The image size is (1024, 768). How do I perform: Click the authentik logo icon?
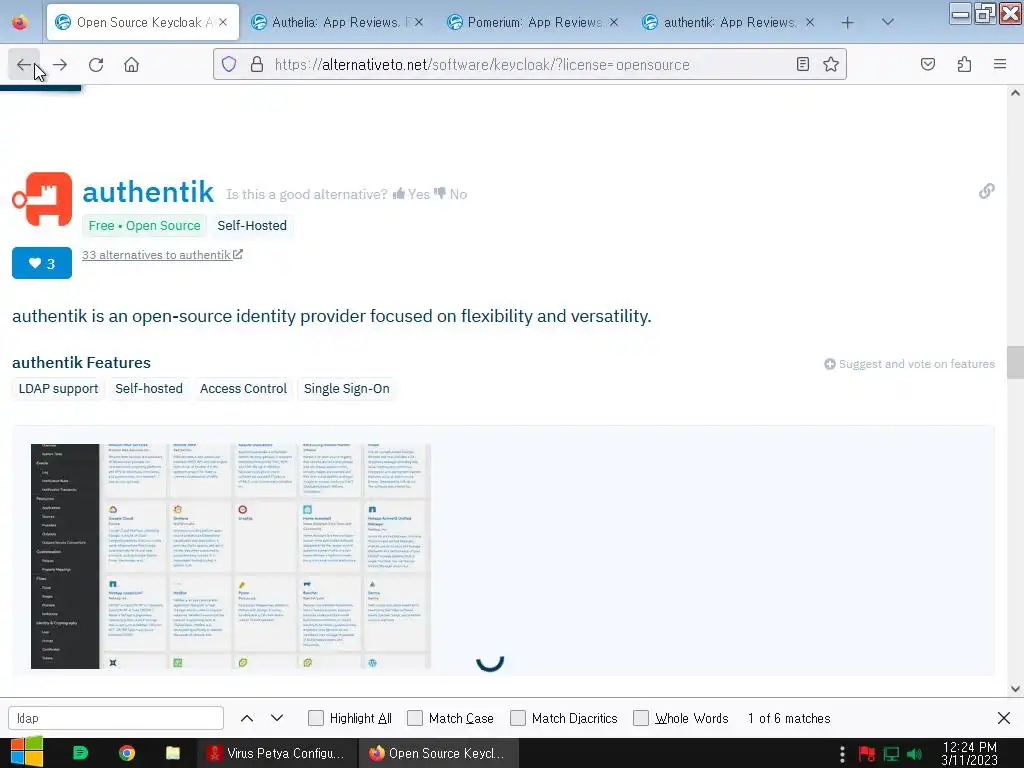click(42, 199)
